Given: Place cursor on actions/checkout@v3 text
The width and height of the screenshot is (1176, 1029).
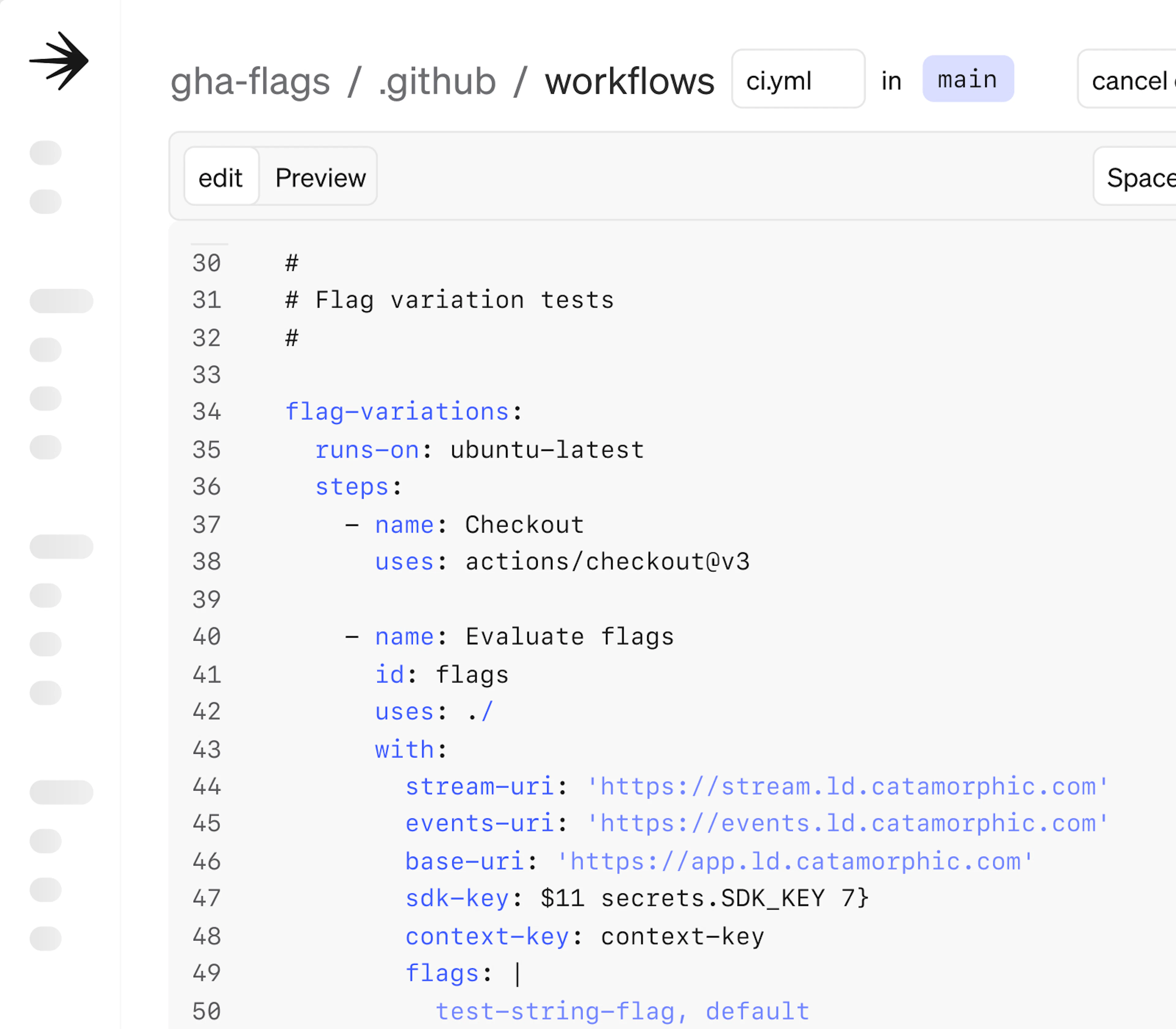Looking at the screenshot, I should [x=607, y=562].
